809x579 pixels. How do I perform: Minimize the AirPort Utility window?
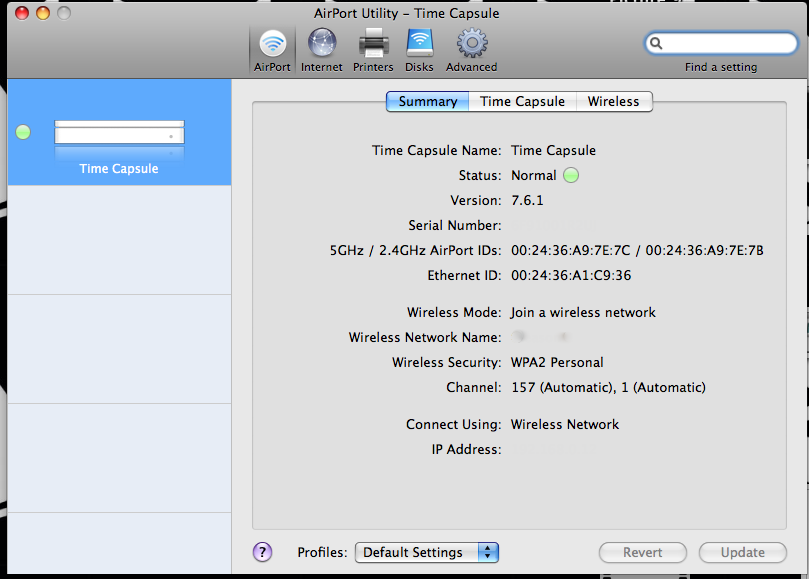click(43, 13)
